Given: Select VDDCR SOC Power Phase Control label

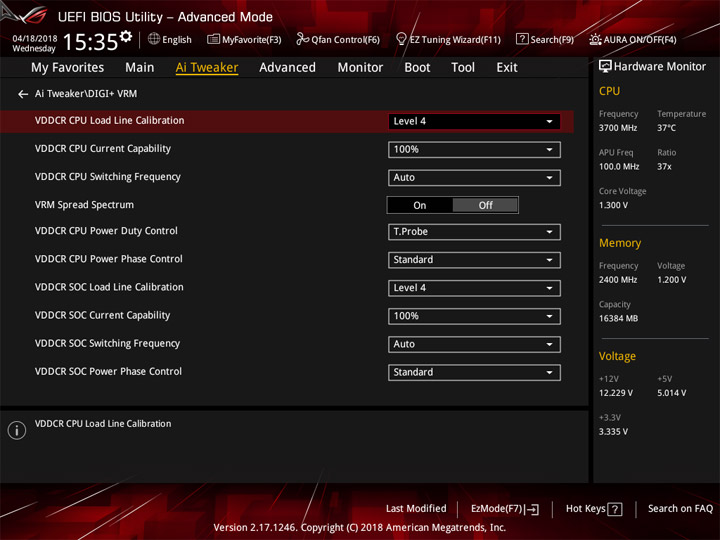Looking at the screenshot, I should 108,371.
